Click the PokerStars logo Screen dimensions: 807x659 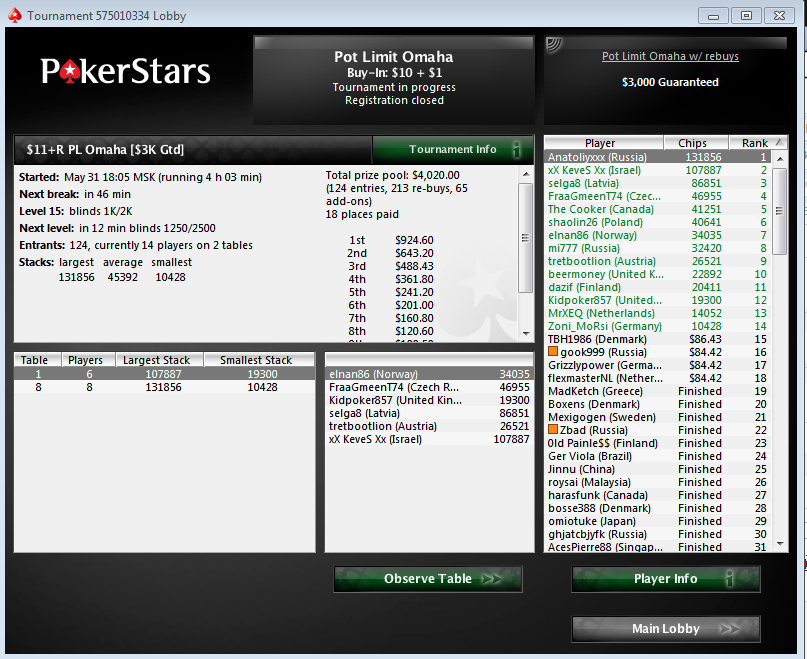click(x=126, y=71)
